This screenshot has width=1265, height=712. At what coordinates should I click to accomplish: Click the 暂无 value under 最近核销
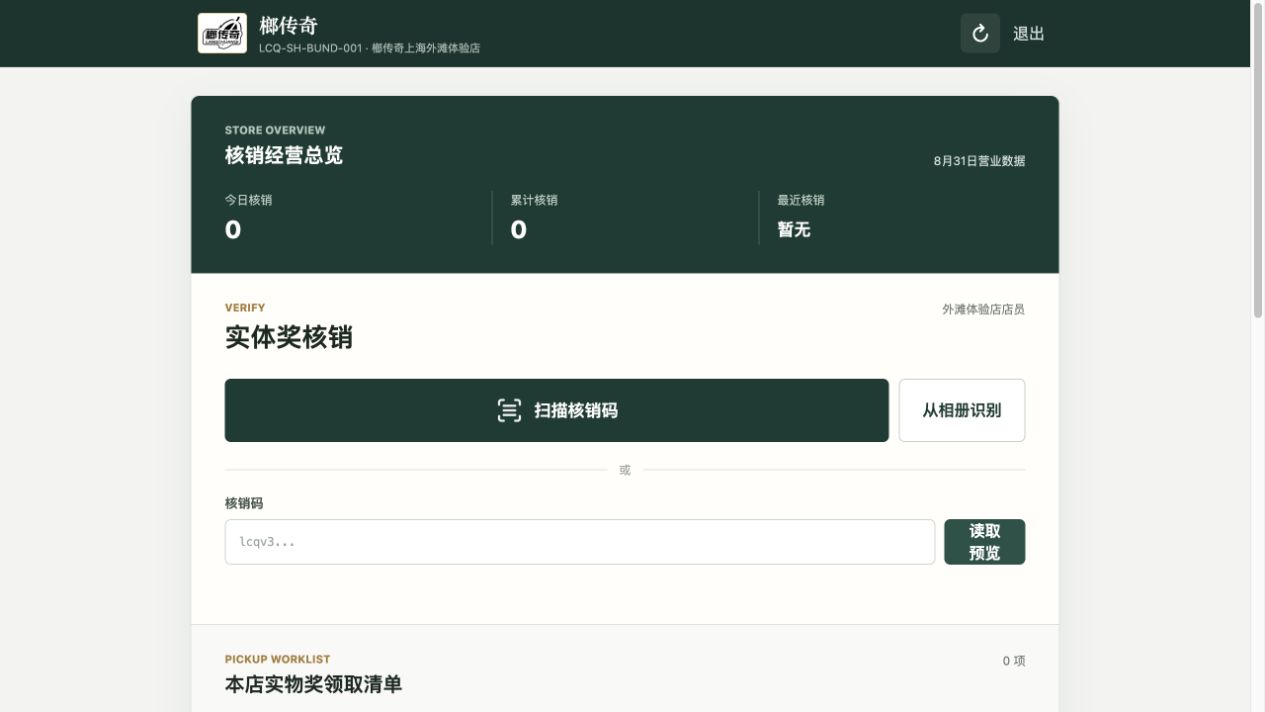tap(794, 230)
